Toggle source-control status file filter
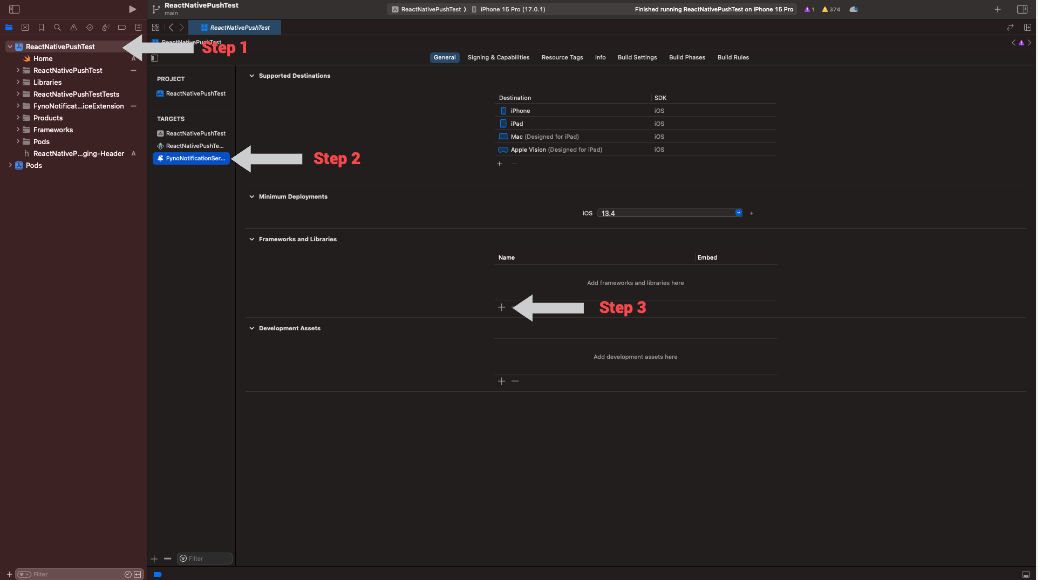1038x580 pixels. pyautogui.click(x=138, y=574)
